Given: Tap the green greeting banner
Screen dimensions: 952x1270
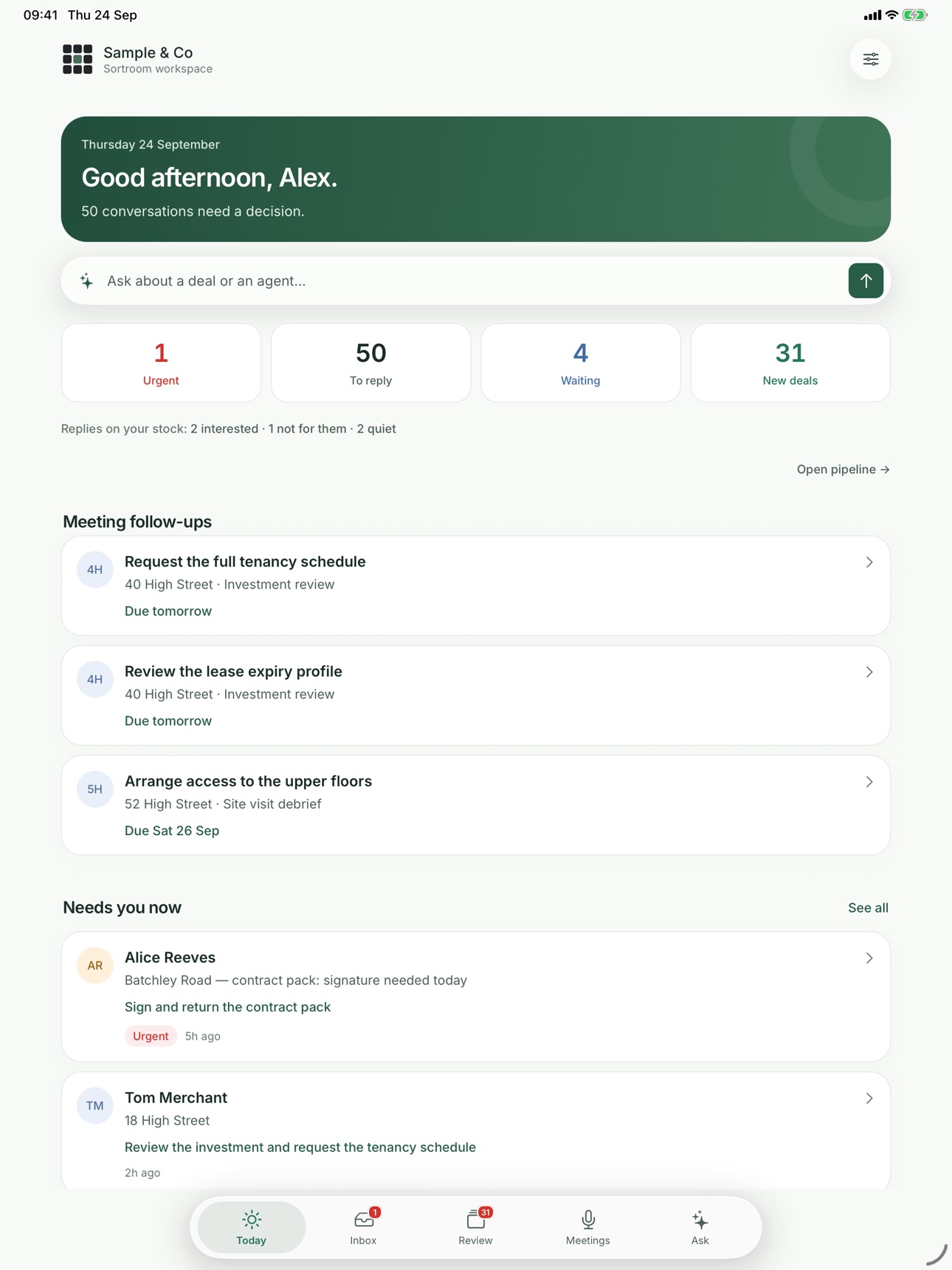Looking at the screenshot, I should 476,179.
